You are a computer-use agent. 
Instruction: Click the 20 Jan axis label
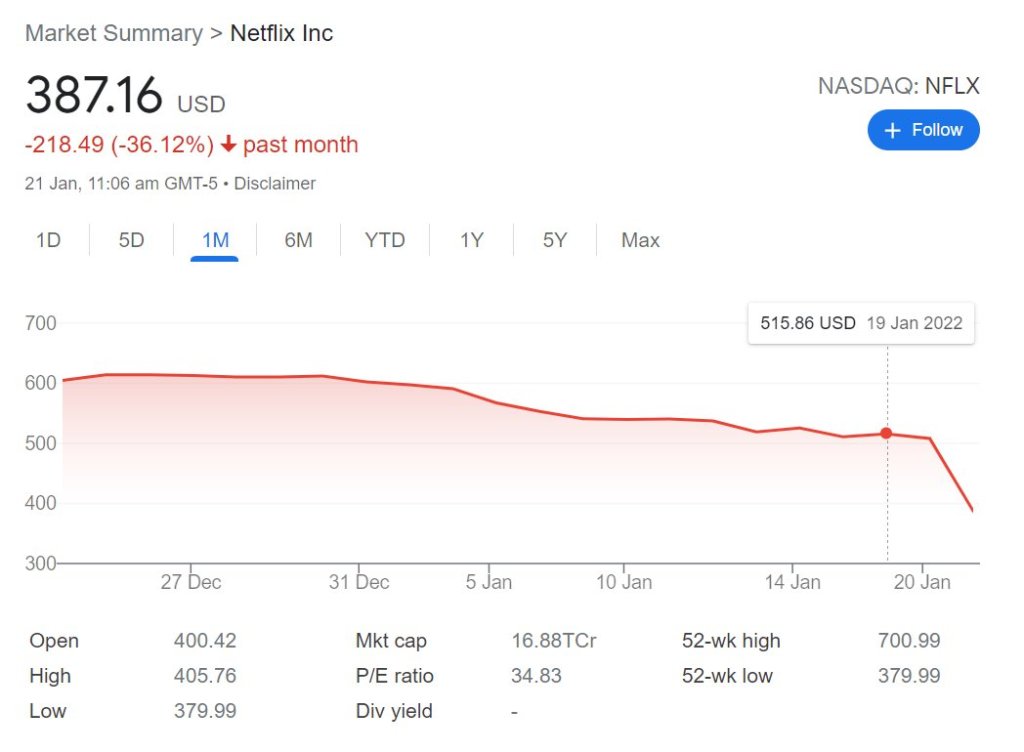point(922,582)
